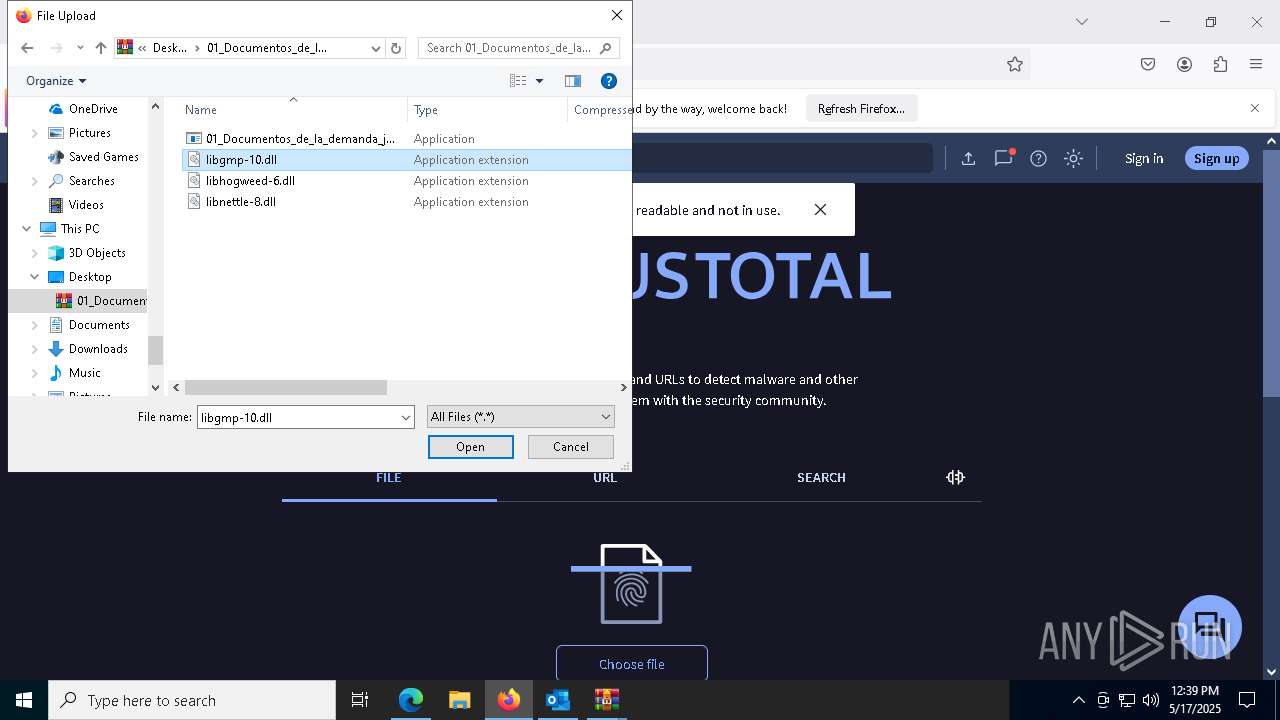
Task: Open recent locations dropdown arrow
Action: [x=80, y=48]
